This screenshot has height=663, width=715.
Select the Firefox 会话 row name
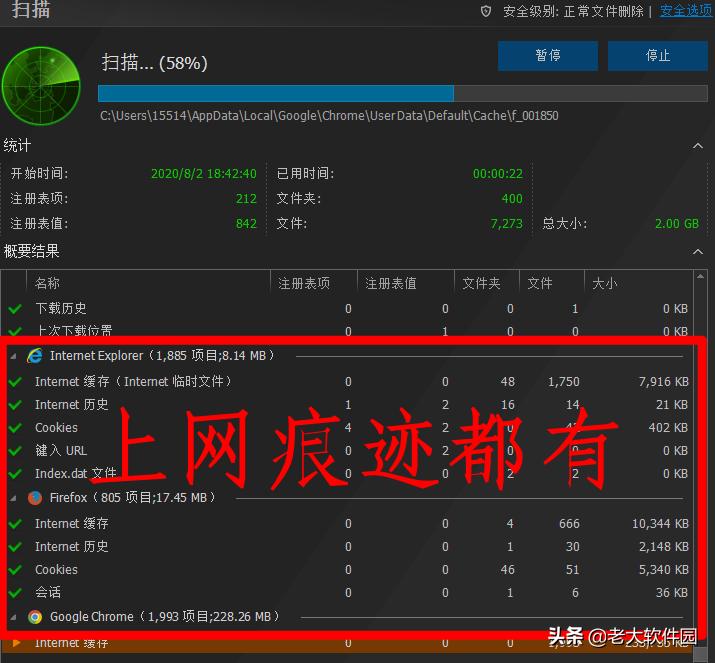point(48,592)
